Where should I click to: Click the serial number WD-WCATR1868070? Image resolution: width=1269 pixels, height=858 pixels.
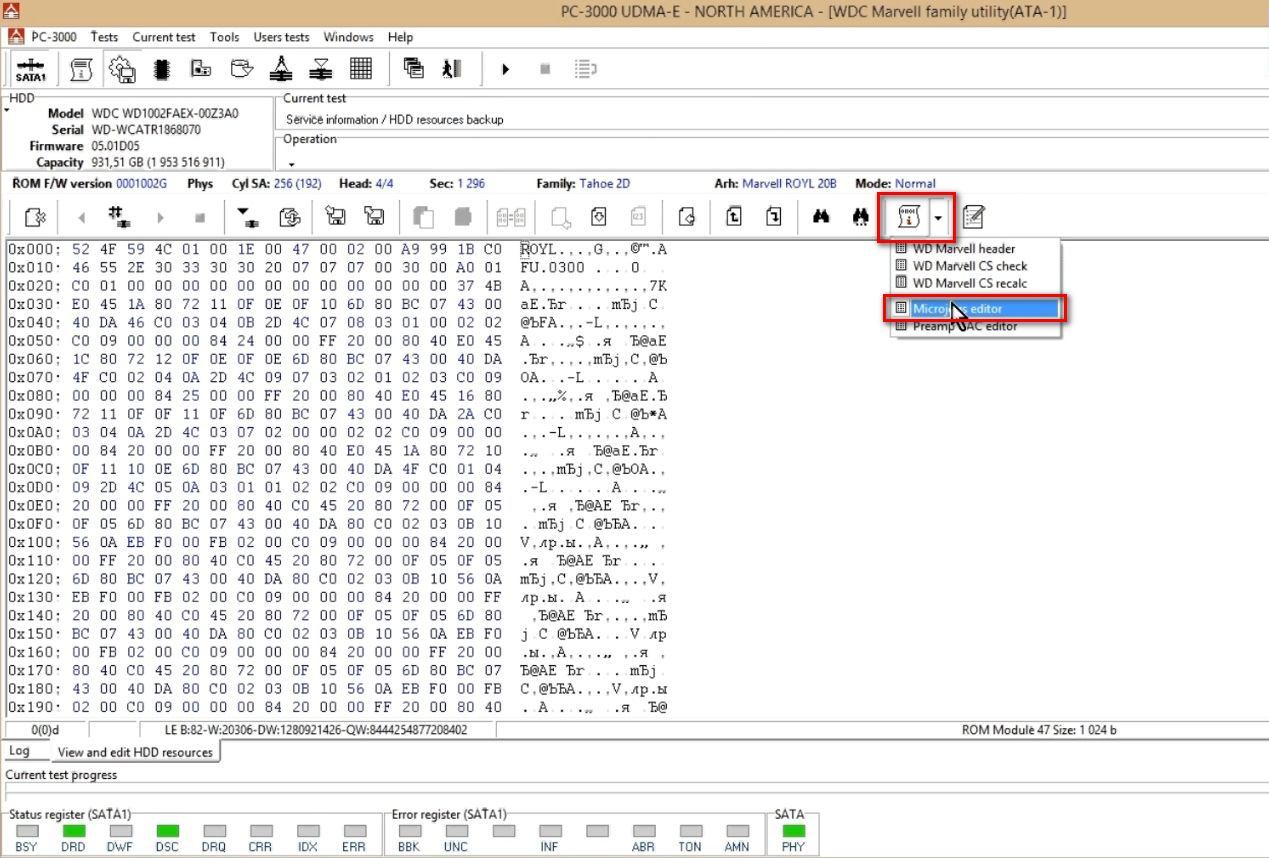coord(146,130)
